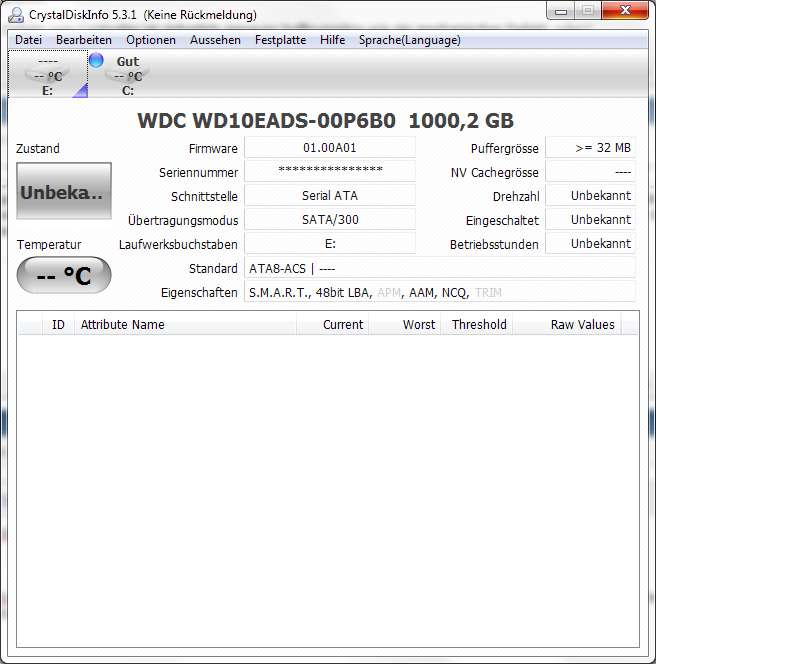The width and height of the screenshot is (800, 664).
Task: Click the Unbeka.. health status button
Action: point(64,191)
